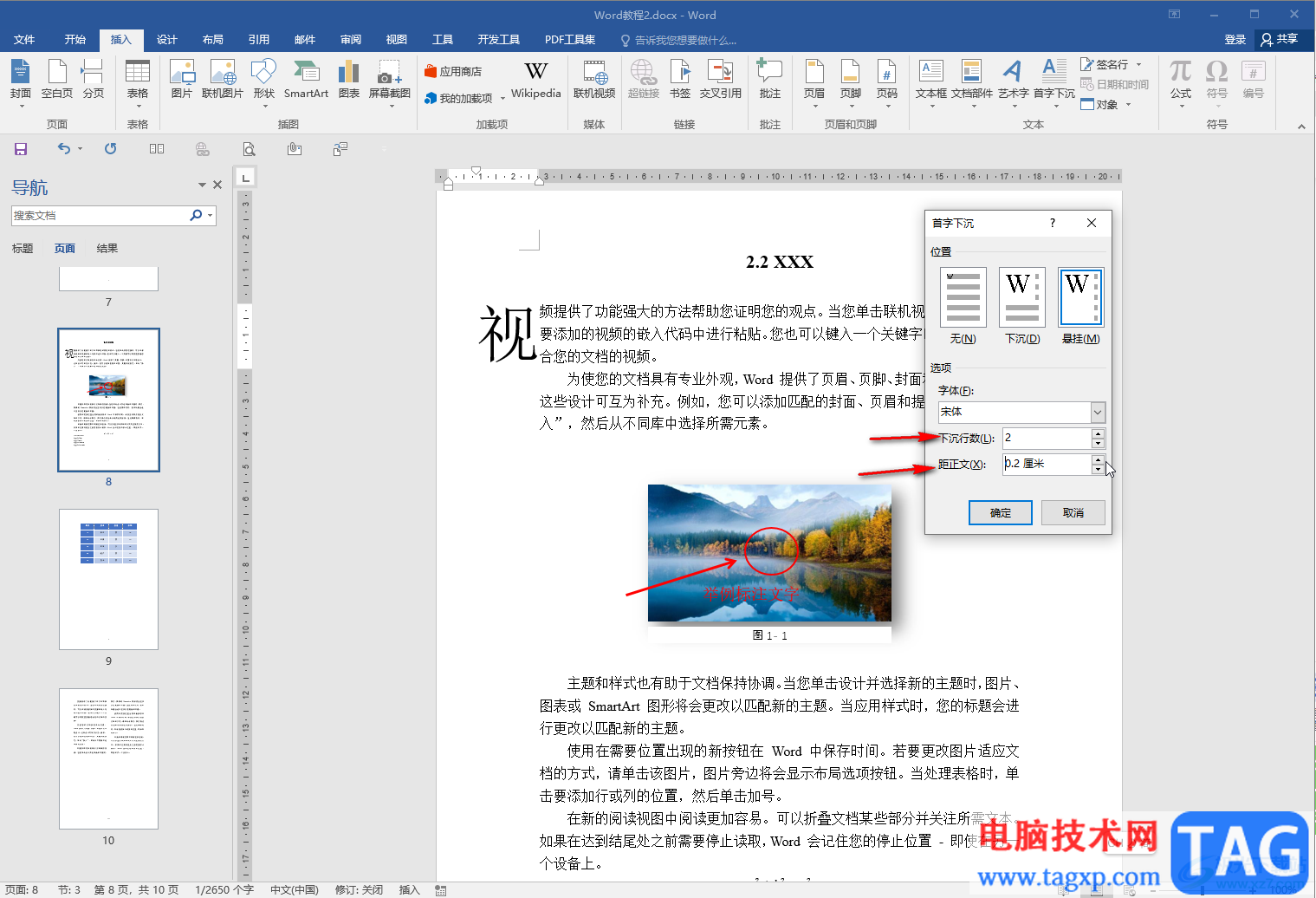Click the search document (搜索文档) field
1316x898 pixels.
point(100,215)
